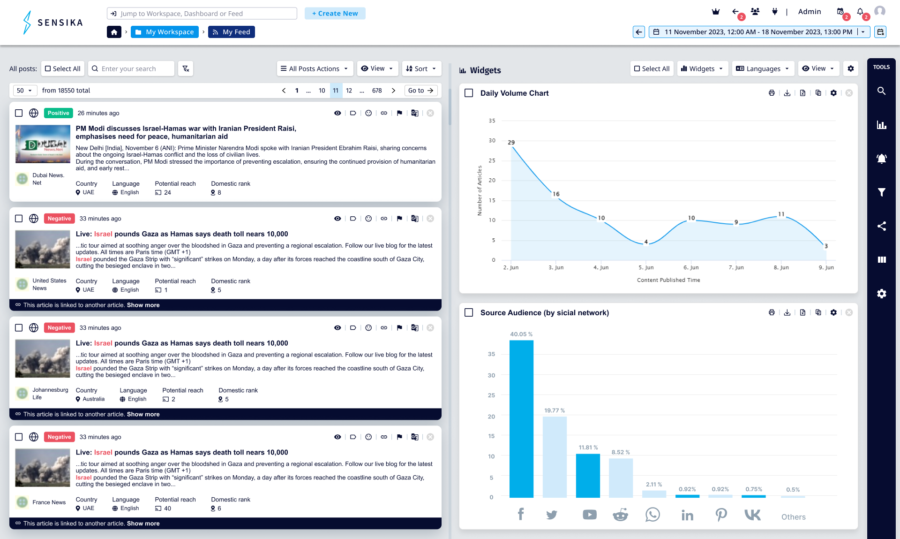
Task: Open the alerts bell in Tools sidebar
Action: click(x=881, y=158)
